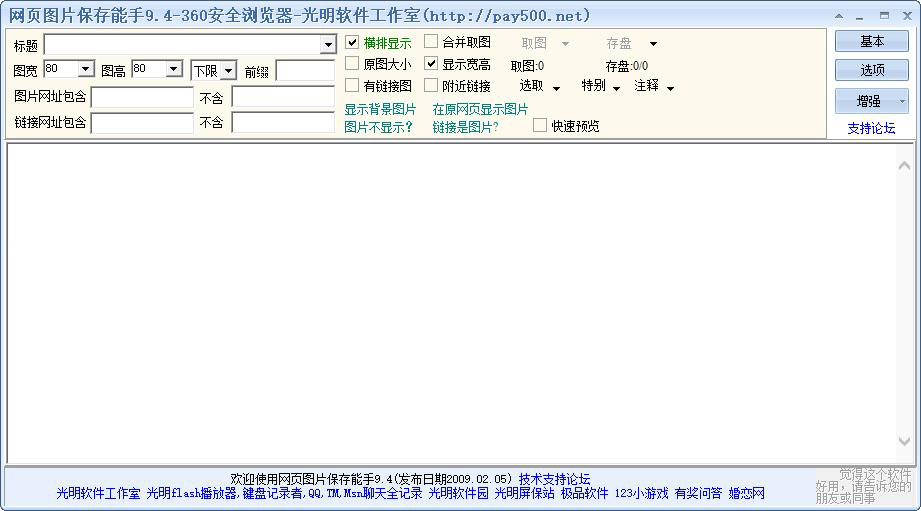
Task: Open the 链接是图片? help link
Action: pos(465,127)
